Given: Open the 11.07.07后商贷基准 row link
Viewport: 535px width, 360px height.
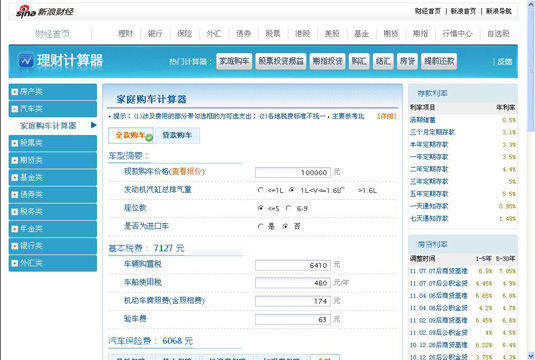Looking at the screenshot, I should 439,271.
